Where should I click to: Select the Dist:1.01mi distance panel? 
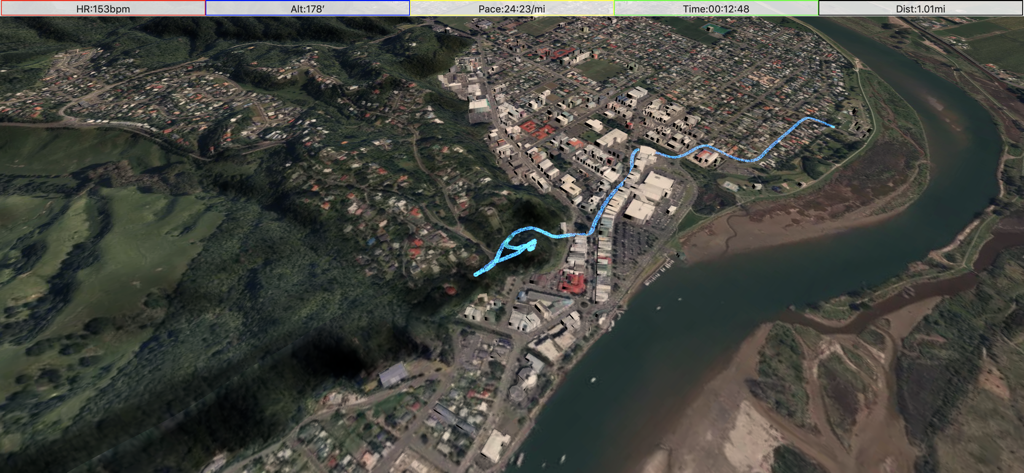click(921, 8)
